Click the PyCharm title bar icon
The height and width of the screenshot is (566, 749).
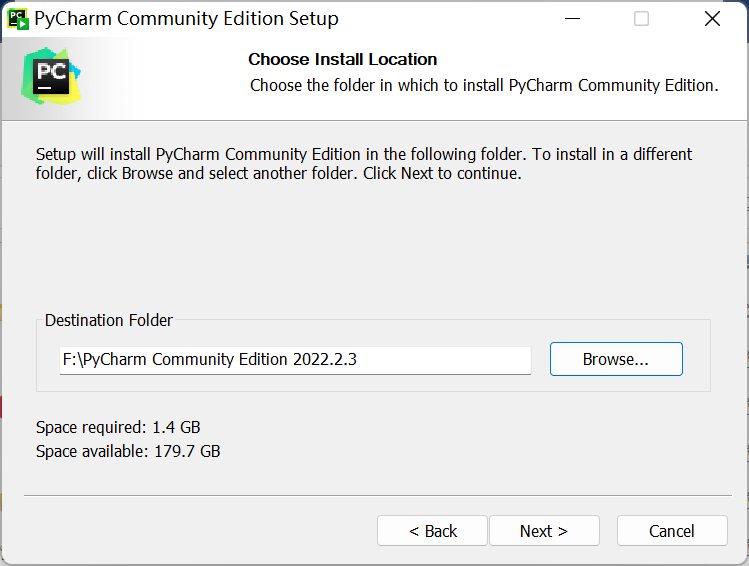pos(18,19)
